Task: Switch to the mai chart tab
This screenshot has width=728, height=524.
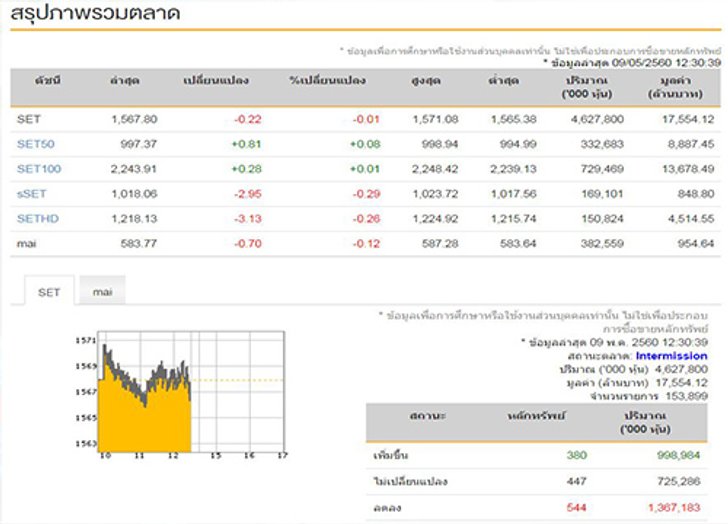Action: pyautogui.click(x=103, y=291)
